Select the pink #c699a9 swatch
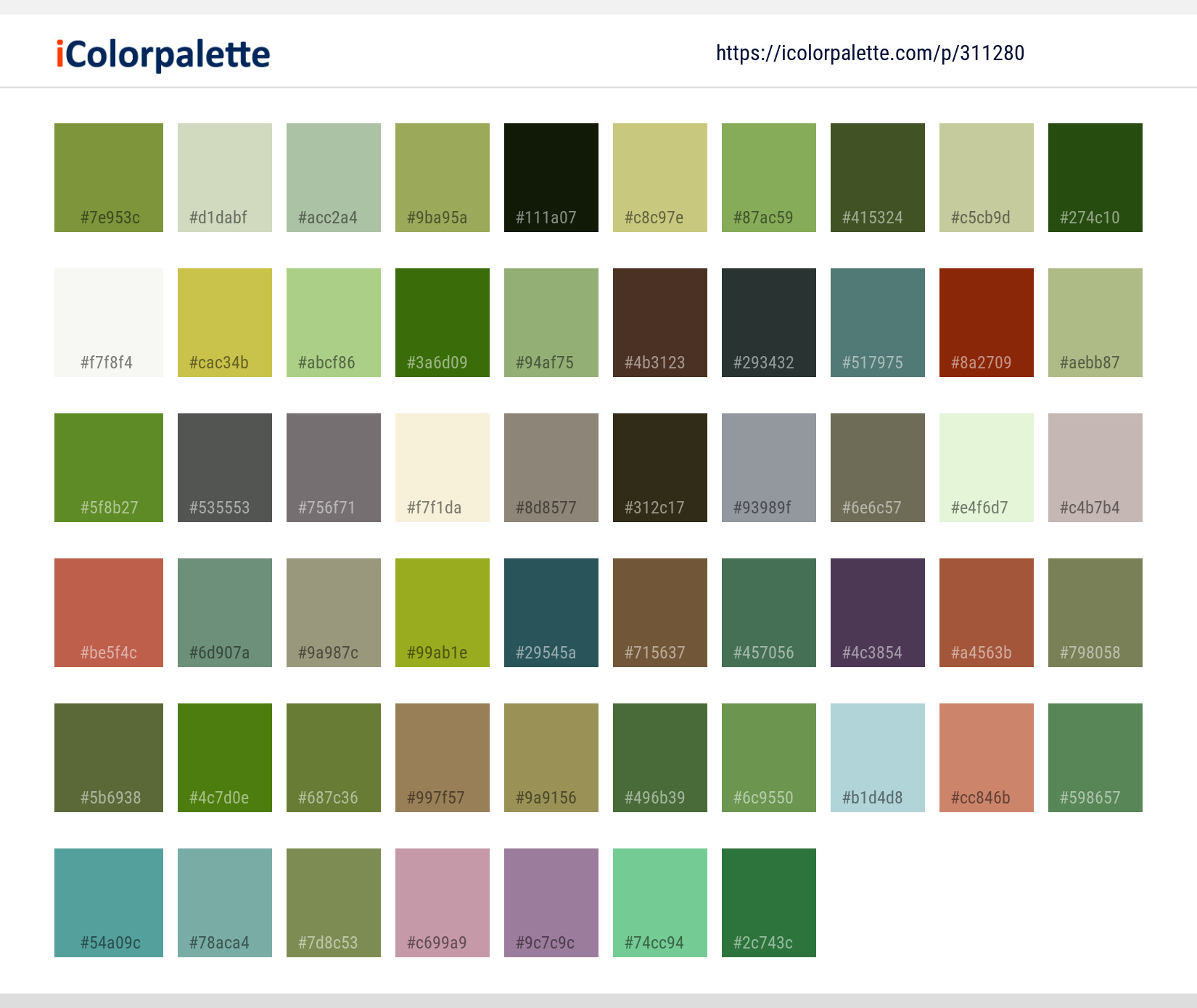Image resolution: width=1197 pixels, height=1008 pixels. [x=442, y=902]
